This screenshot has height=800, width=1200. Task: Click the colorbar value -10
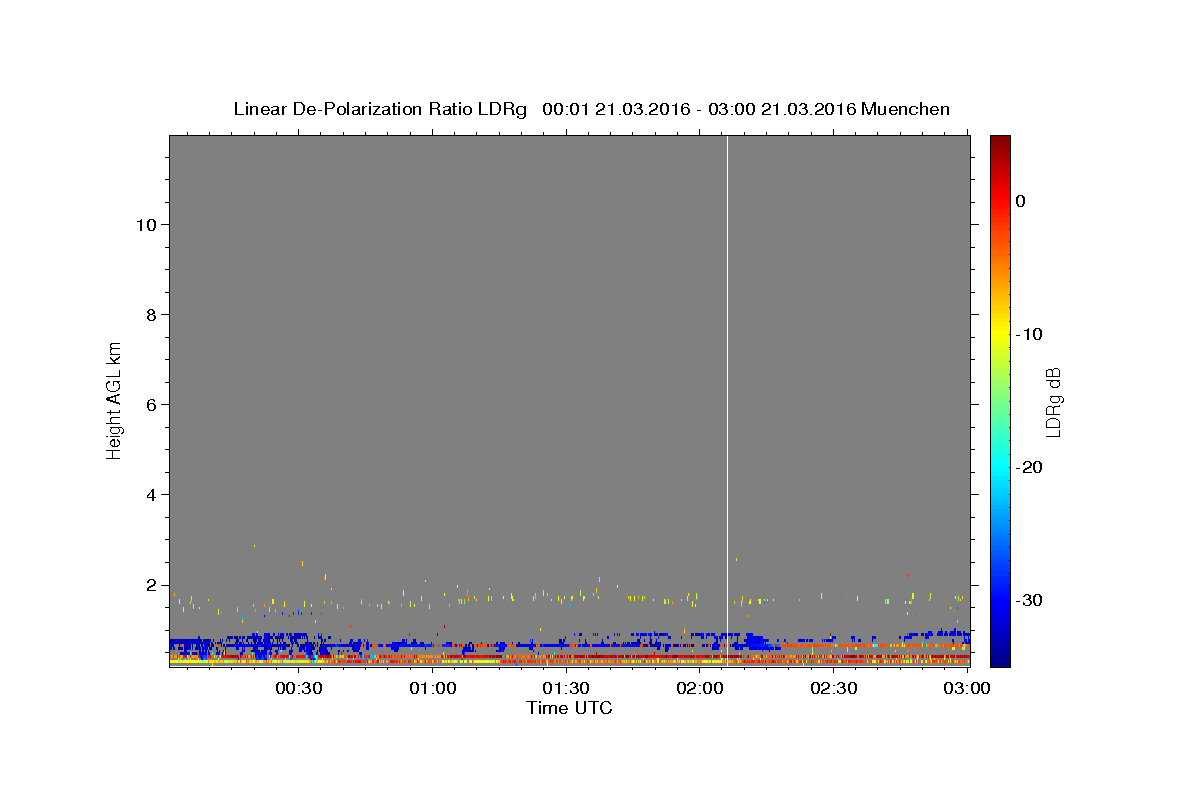coord(1030,334)
